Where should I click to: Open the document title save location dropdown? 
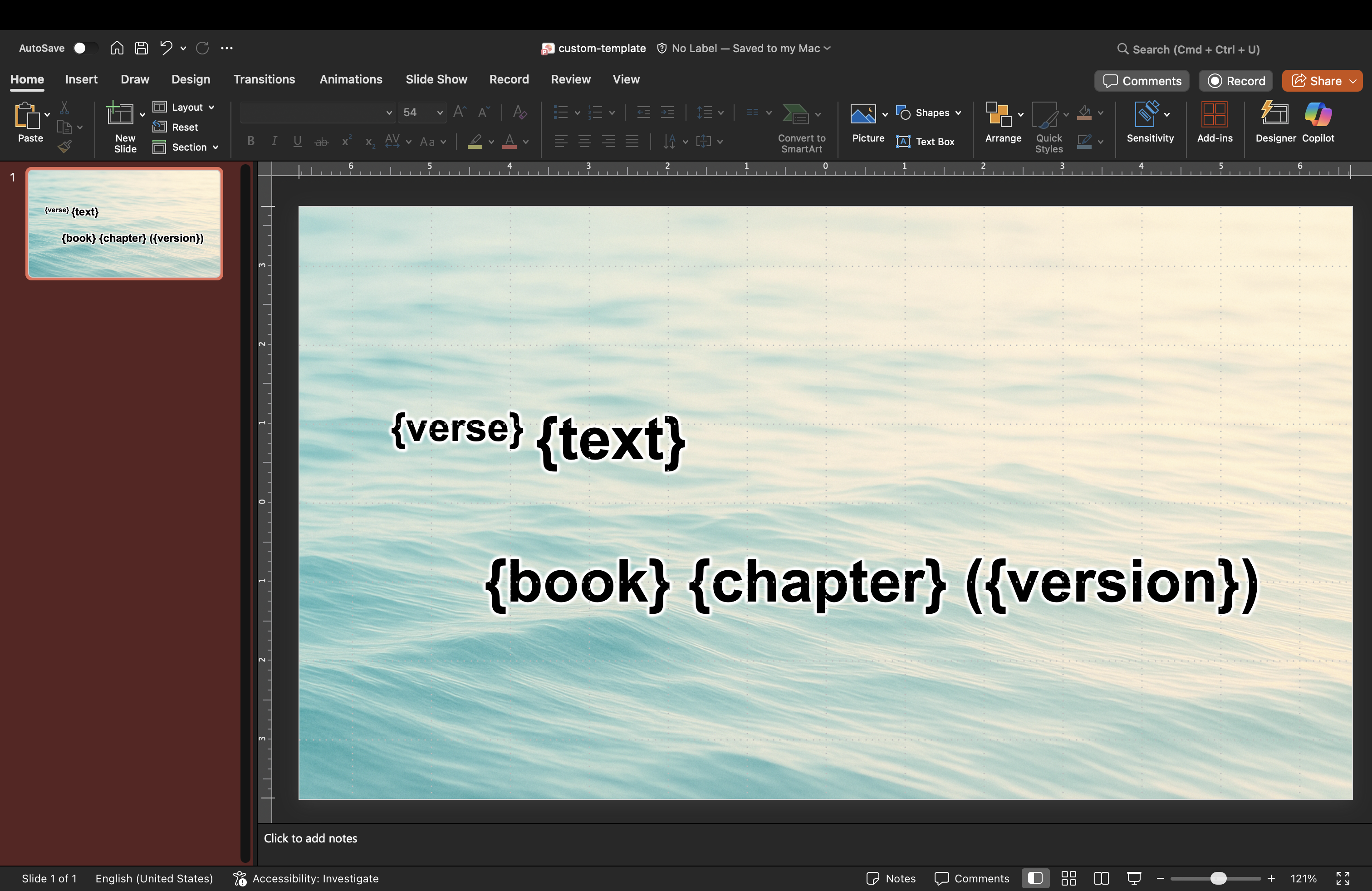[x=827, y=48]
